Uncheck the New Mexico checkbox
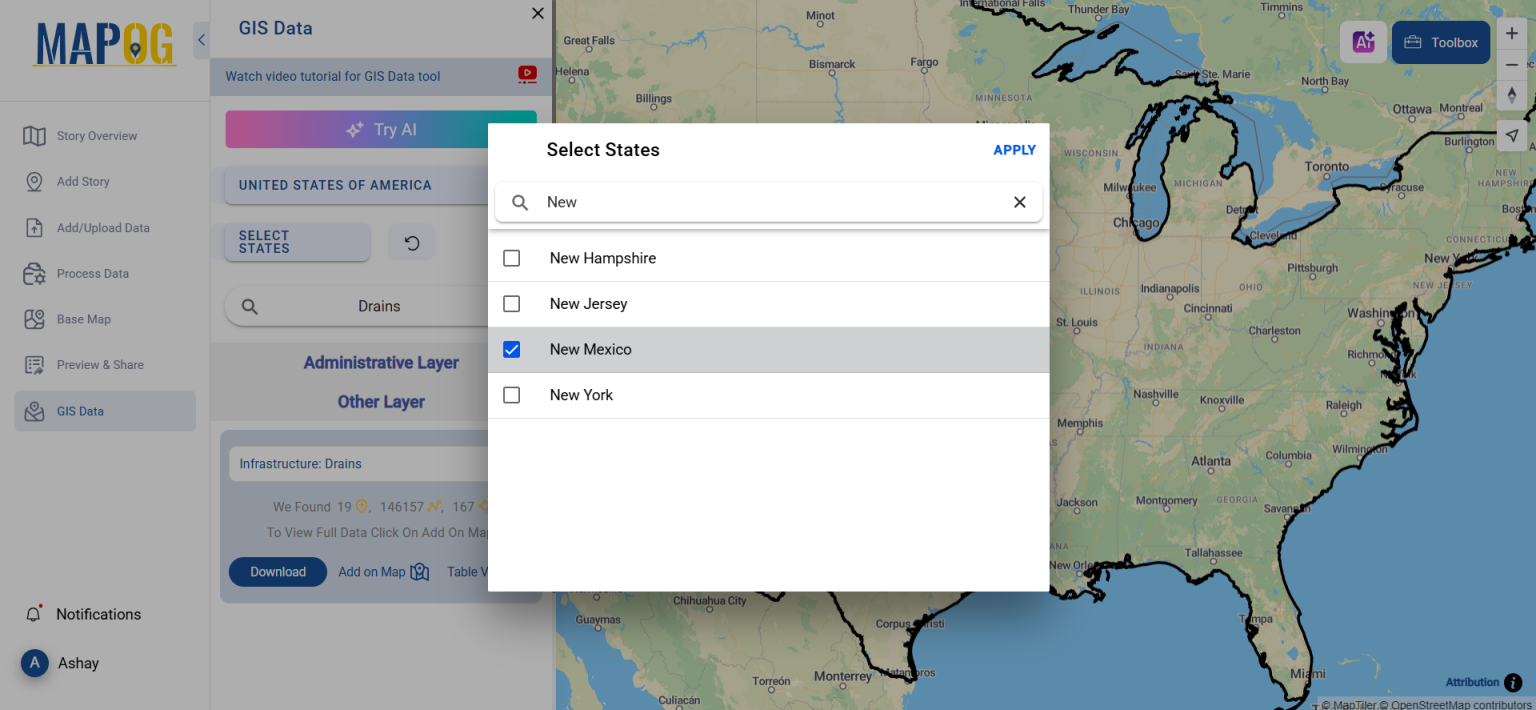 point(511,349)
